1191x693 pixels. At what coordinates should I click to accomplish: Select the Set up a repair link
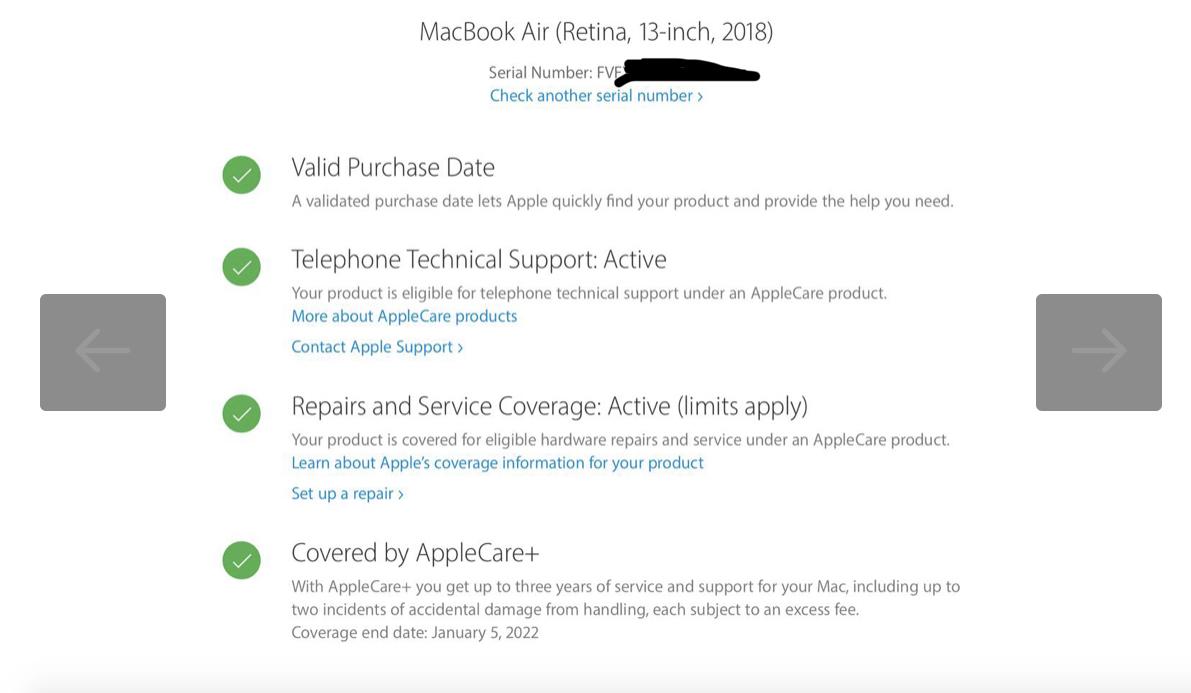click(x=347, y=494)
